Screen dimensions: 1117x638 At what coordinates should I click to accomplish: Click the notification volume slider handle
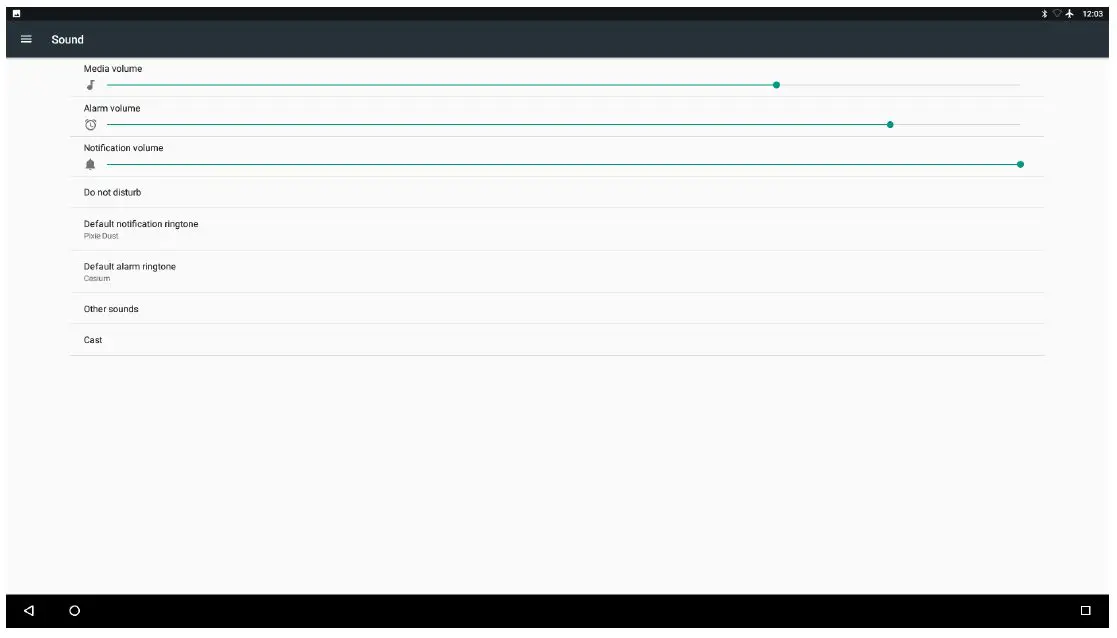coord(1020,164)
